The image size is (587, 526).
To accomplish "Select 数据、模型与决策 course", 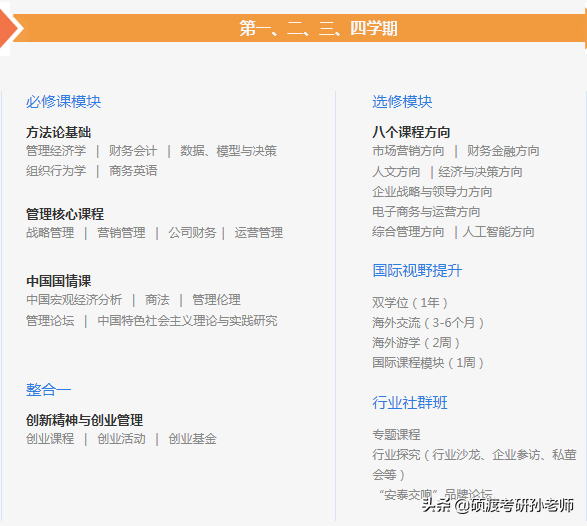I will pos(228,151).
